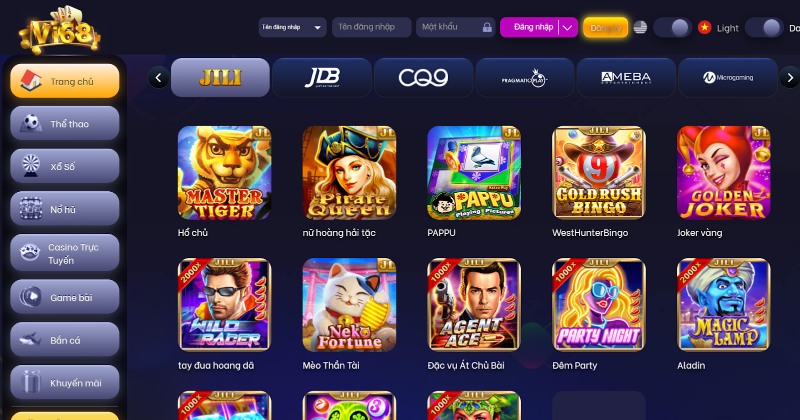Screen dimensions: 800x420
Task: Click the Mật khẩu password field
Action: tap(456, 28)
